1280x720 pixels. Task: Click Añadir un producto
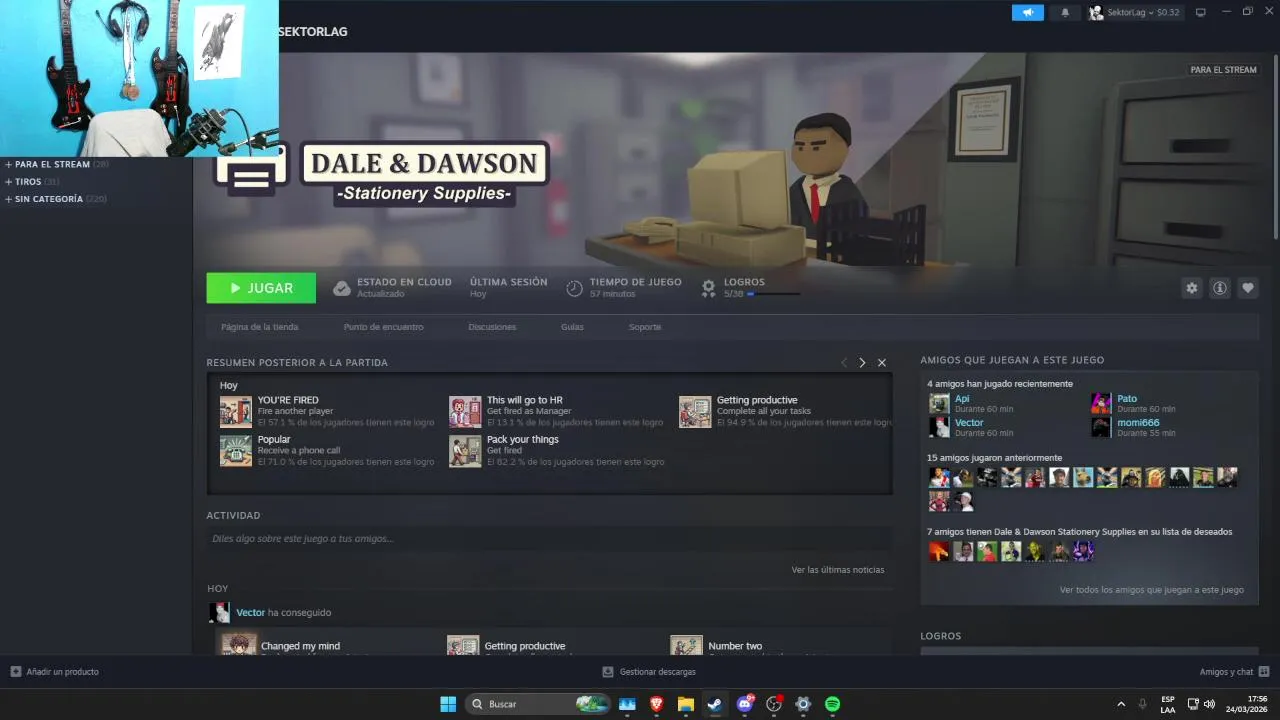pyautogui.click(x=55, y=672)
